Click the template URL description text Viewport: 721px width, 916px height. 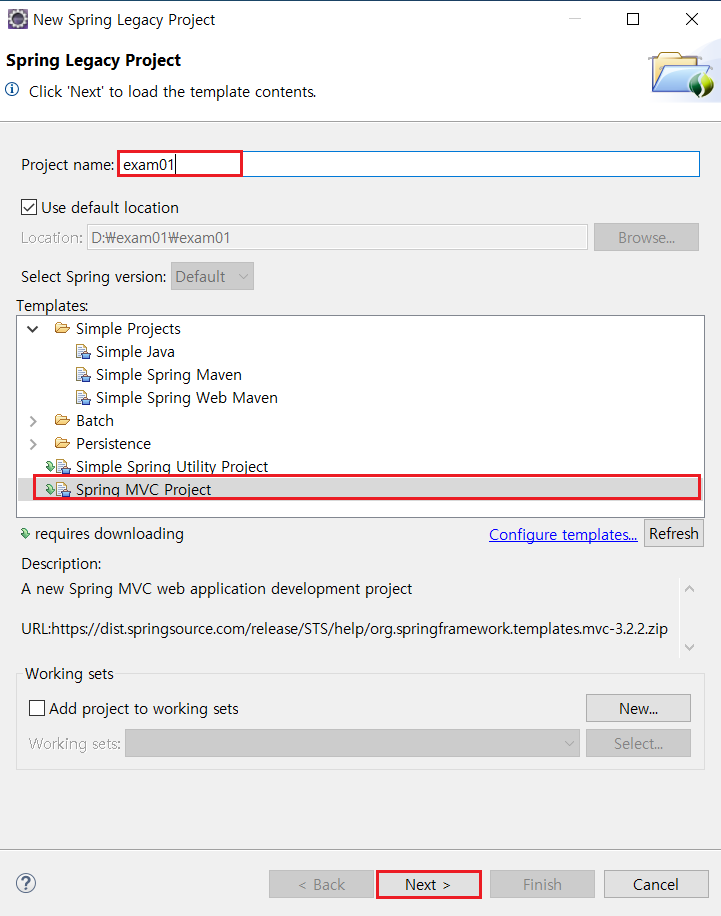point(344,629)
